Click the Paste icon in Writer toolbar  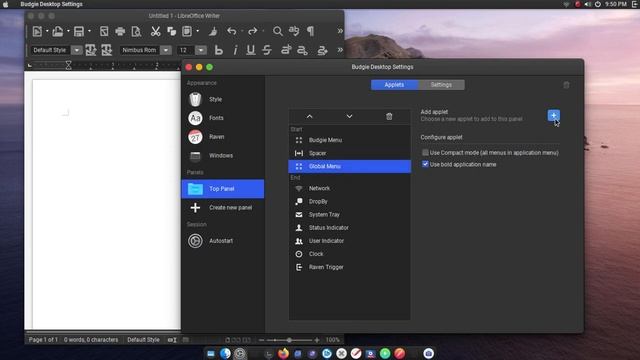pyautogui.click(x=187, y=31)
